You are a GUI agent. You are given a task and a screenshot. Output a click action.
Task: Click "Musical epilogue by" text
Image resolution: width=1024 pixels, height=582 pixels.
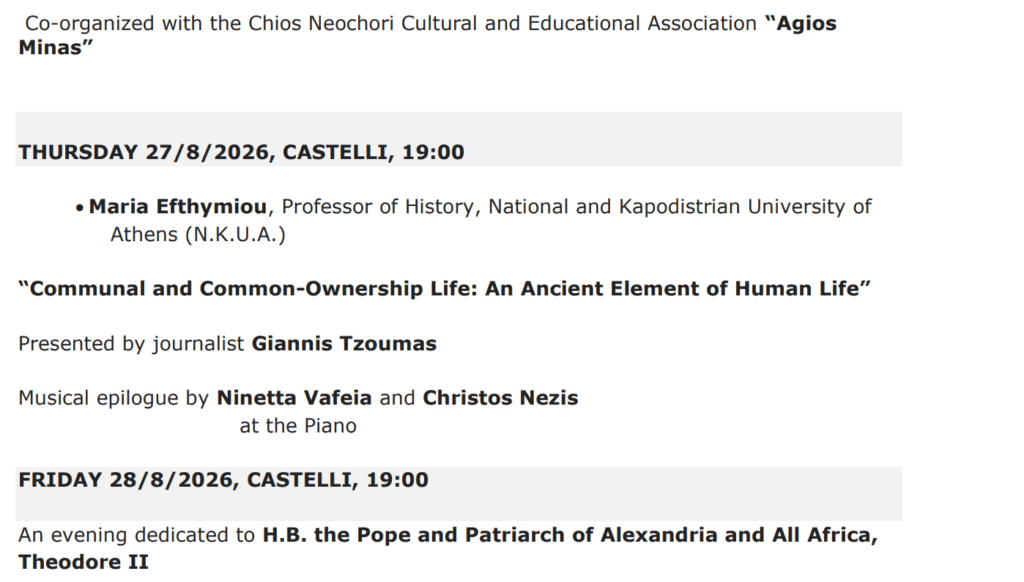[114, 398]
